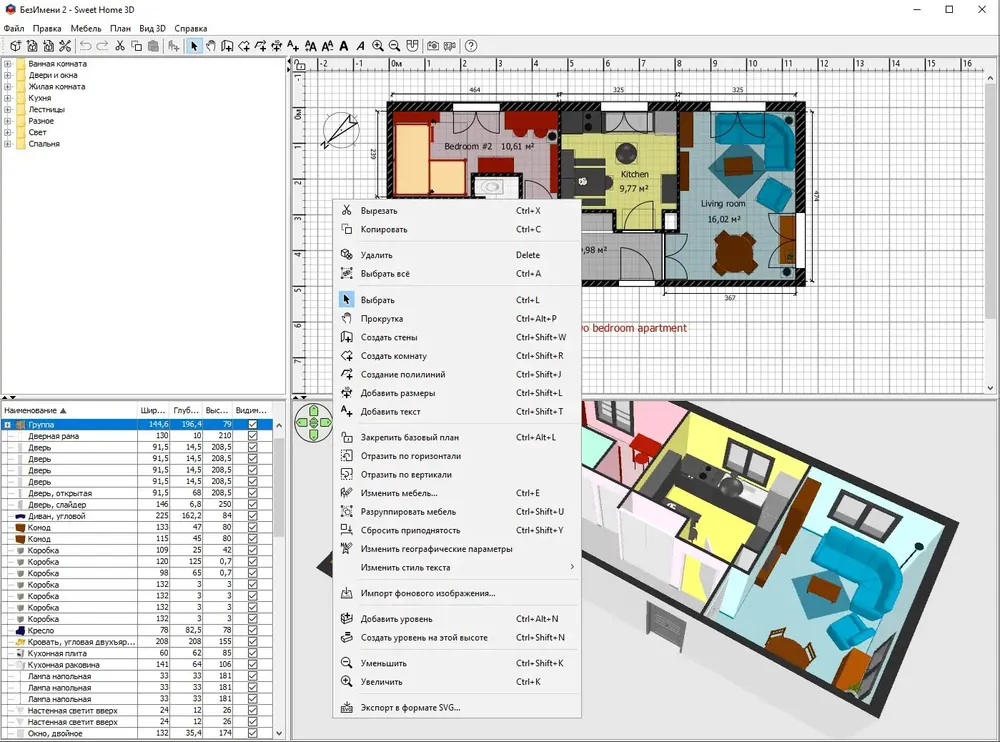This screenshot has width=1000, height=742.
Task: Toggle visibility checkbox for Кресло row
Action: 253,630
